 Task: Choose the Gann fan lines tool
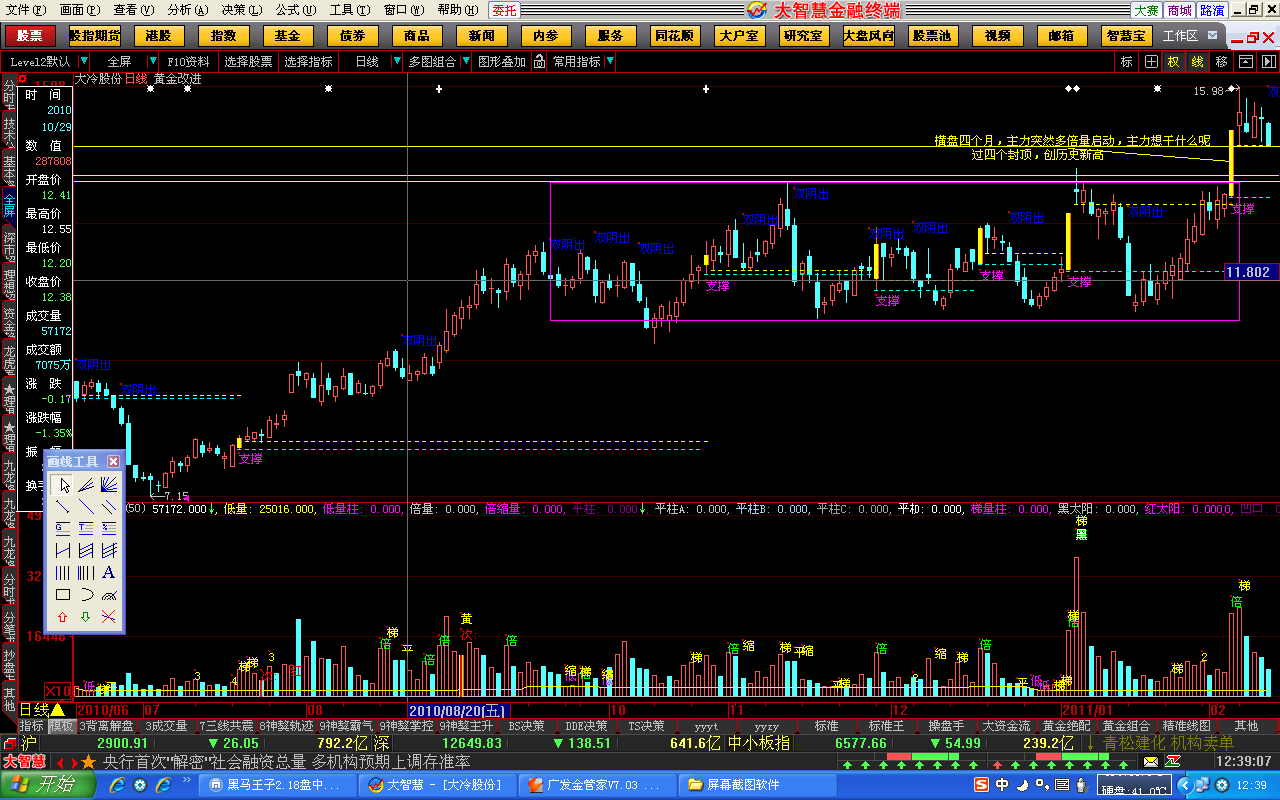point(109,485)
